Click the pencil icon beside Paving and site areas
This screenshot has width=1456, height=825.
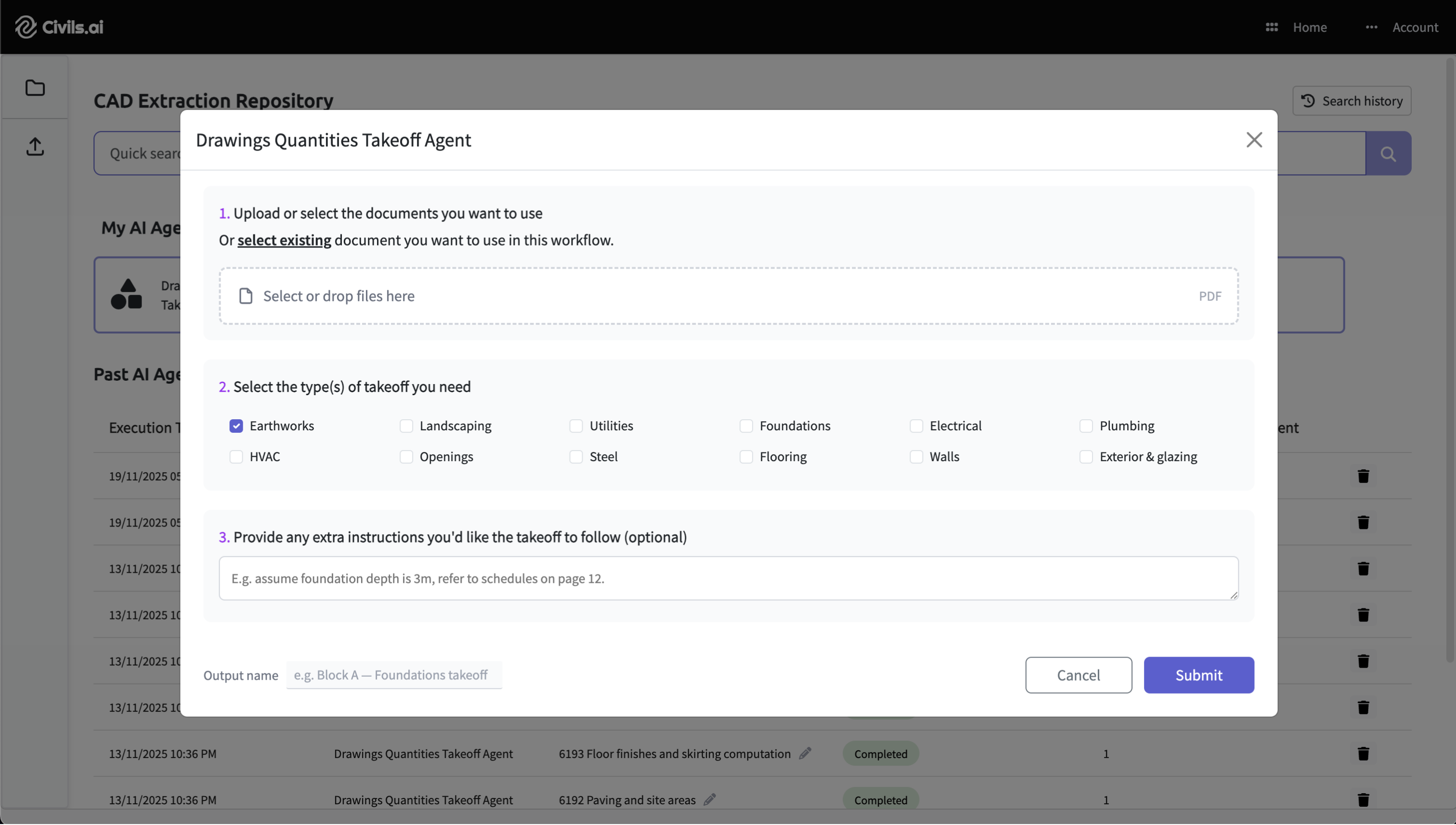pyautogui.click(x=710, y=799)
